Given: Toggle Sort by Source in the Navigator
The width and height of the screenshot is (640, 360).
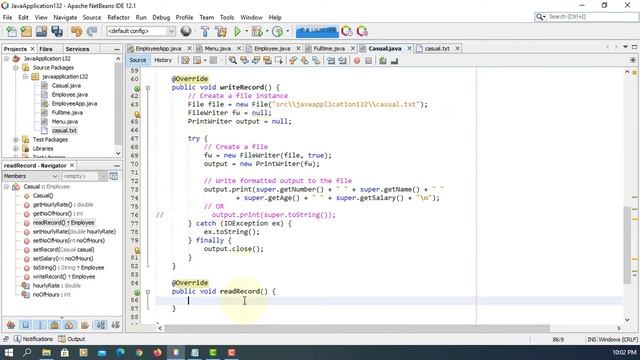Looking at the screenshot, I should click(116, 325).
